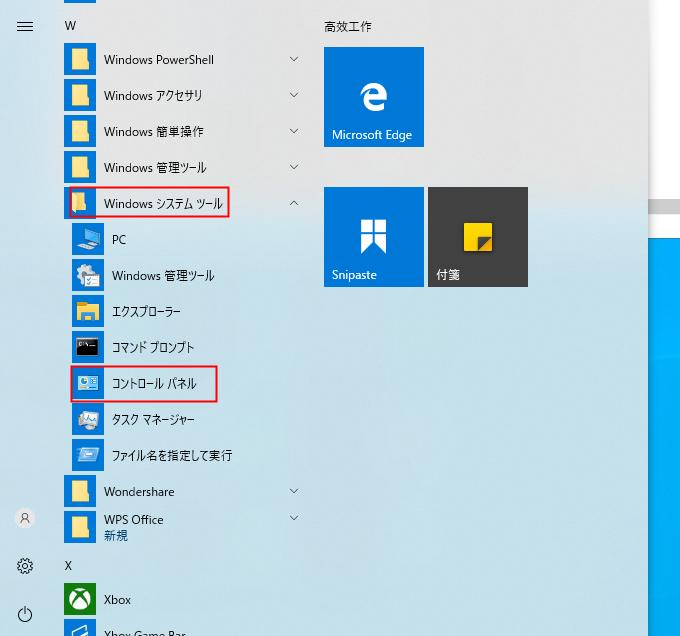The height and width of the screenshot is (636, 680).
Task: Open the タスク マネージャー entry text
Action: [153, 419]
